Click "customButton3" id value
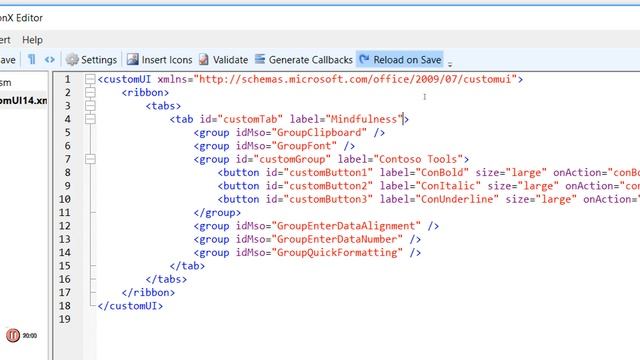Viewport: 640px width, 360px height. click(328, 199)
